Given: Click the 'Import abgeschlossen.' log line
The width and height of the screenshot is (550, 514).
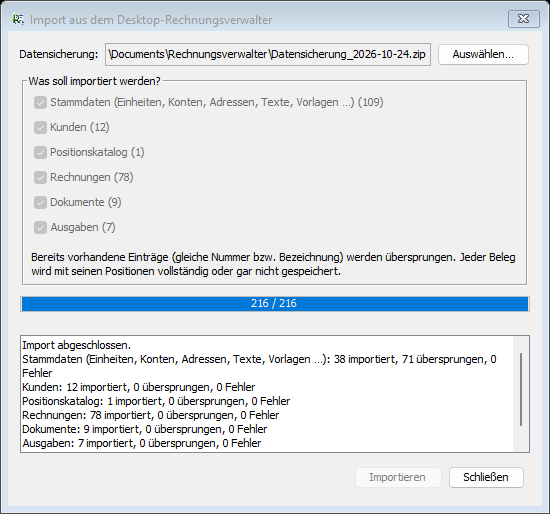Looking at the screenshot, I should pos(76,345).
